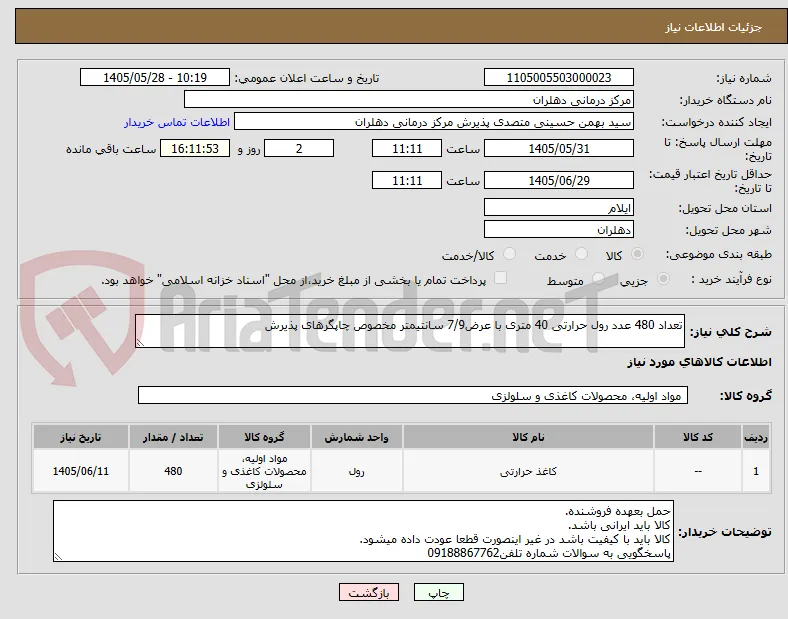Viewport: 788px width, 619px height.
Task: Click the کاغذ حرارتی item name cell
Action: click(x=528, y=471)
